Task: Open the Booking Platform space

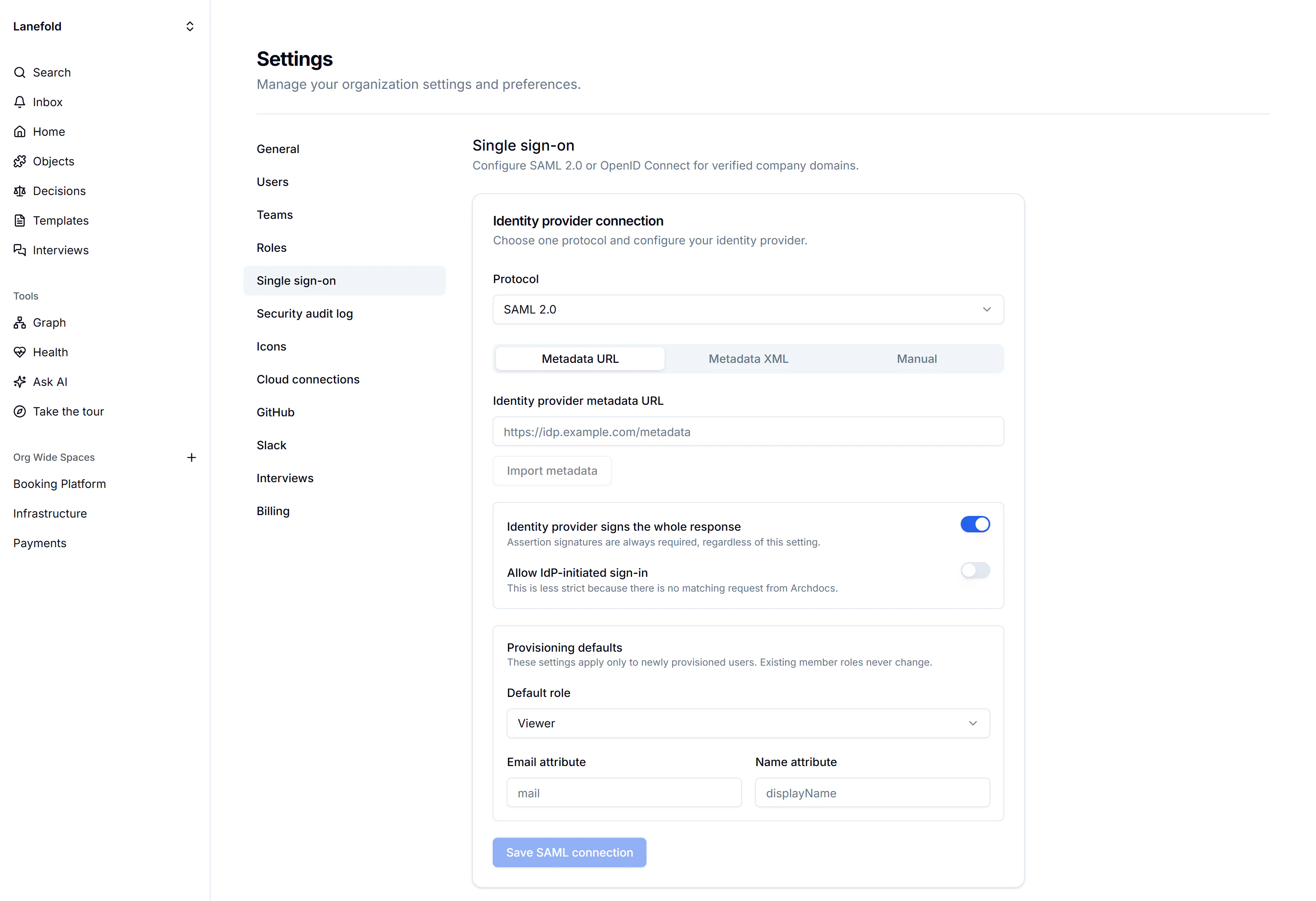Action: [x=60, y=484]
